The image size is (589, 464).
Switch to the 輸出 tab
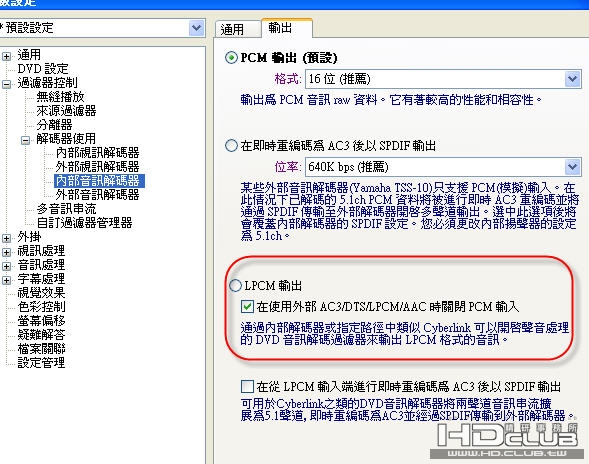(x=287, y=28)
